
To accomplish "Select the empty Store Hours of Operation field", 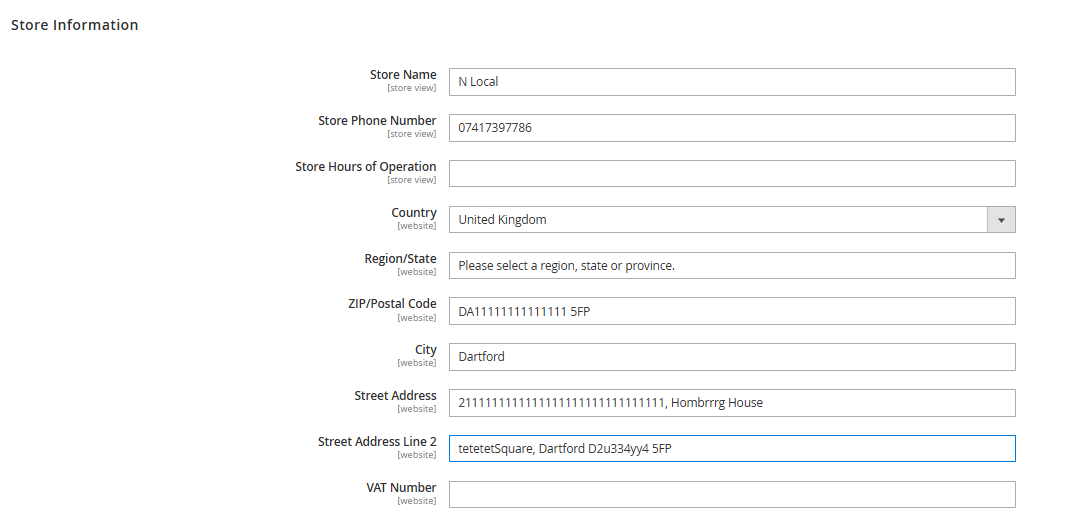I will [731, 174].
